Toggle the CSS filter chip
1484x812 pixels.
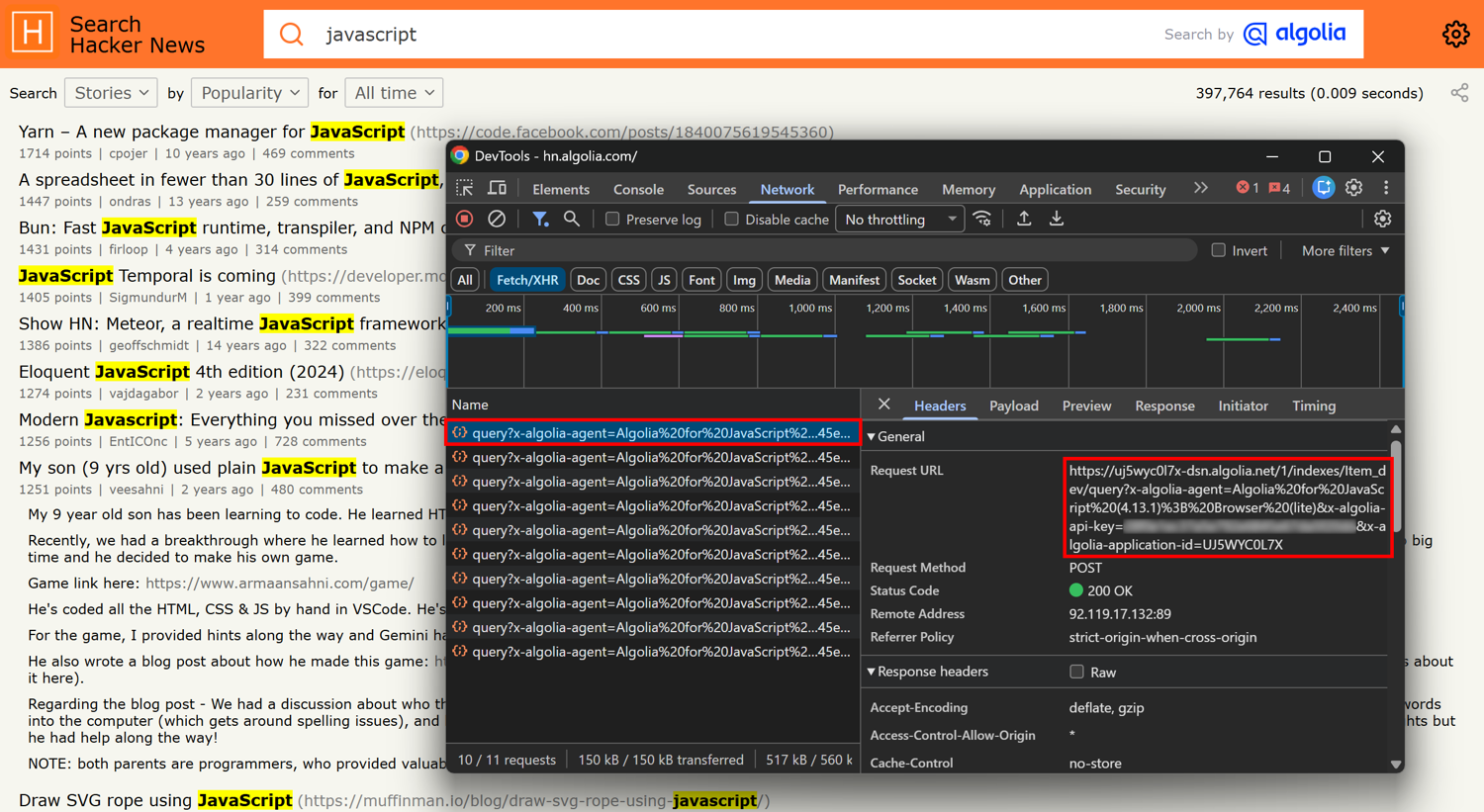coord(629,280)
